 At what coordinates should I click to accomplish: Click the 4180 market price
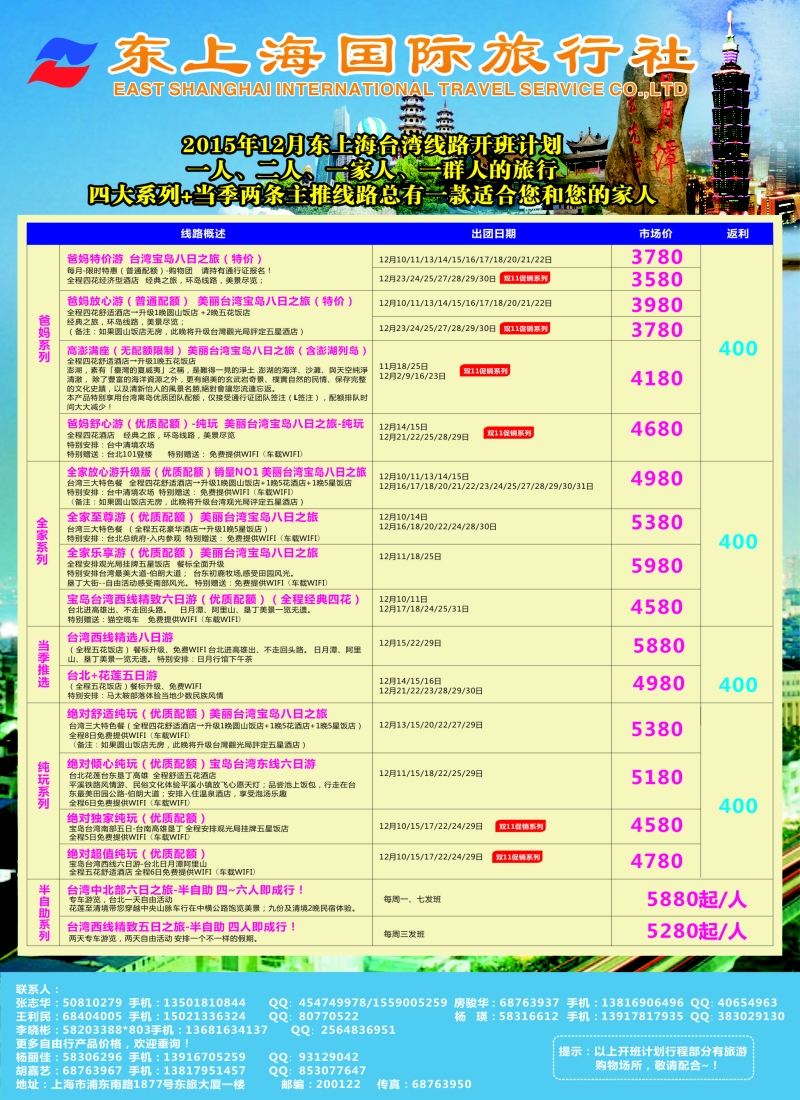pos(657,379)
